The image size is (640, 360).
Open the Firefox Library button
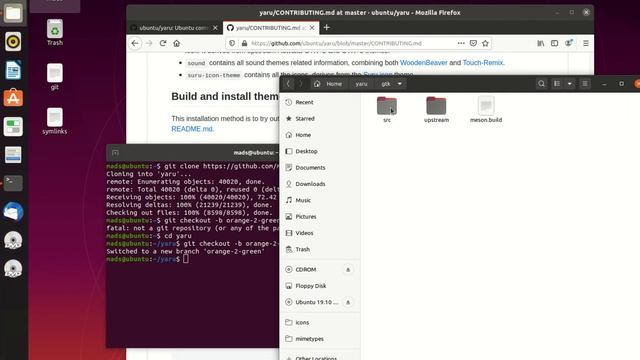540,43
